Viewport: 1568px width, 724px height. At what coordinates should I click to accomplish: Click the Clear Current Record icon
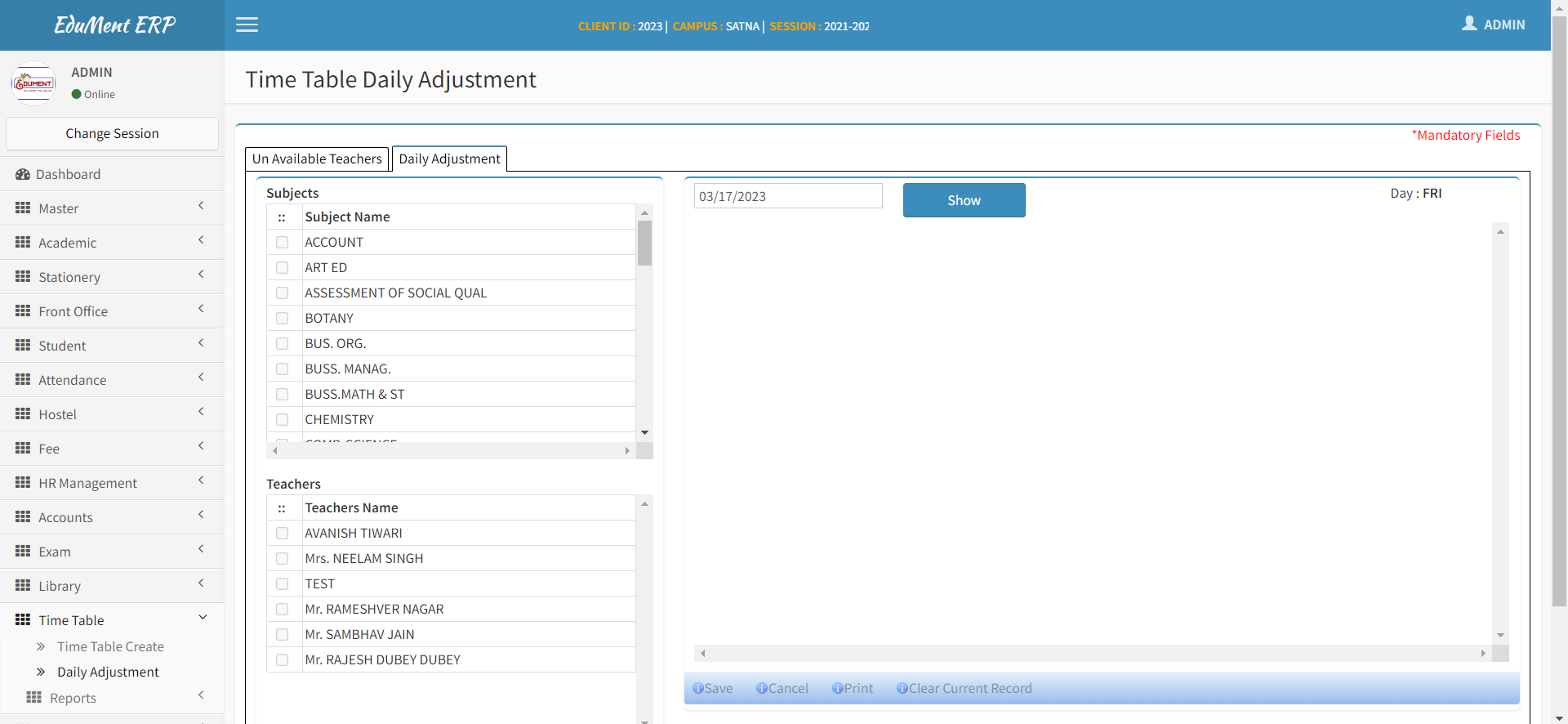click(902, 688)
